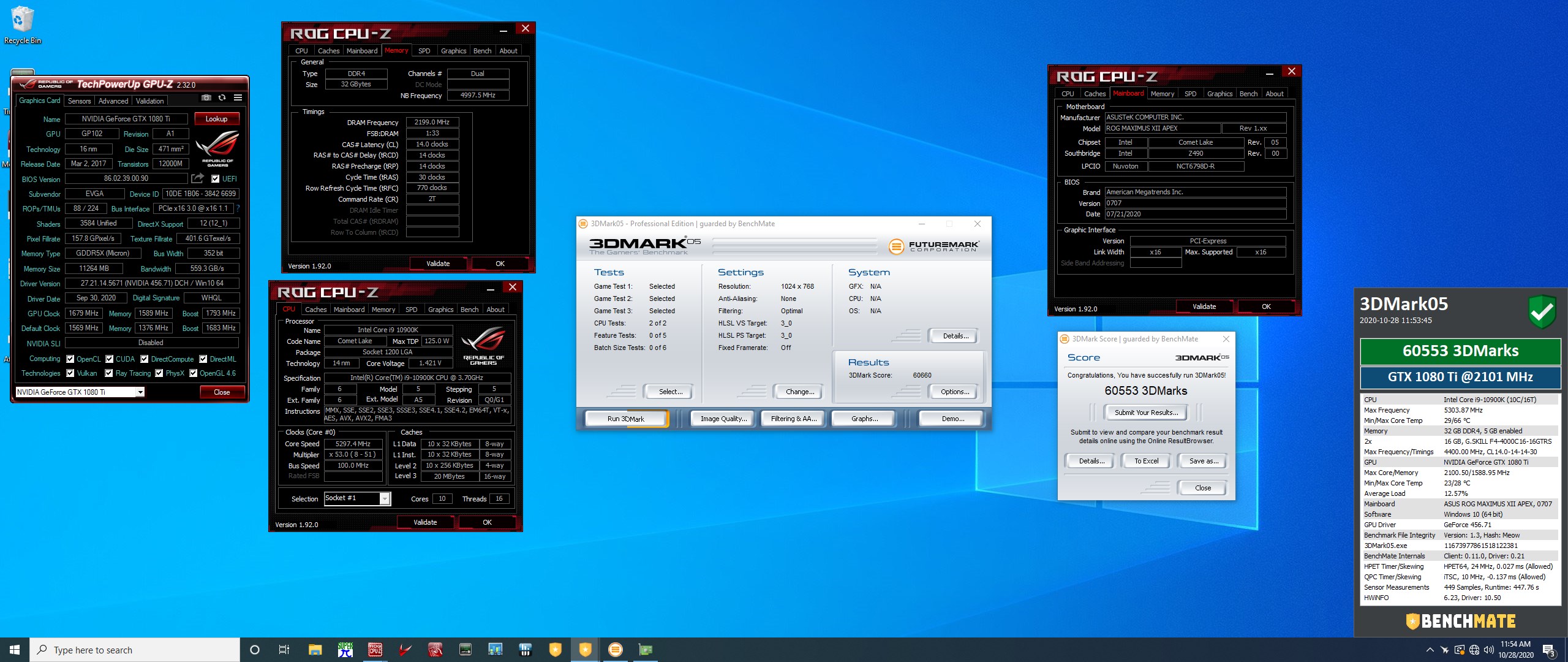Click the network globe tray icon

(1474, 650)
